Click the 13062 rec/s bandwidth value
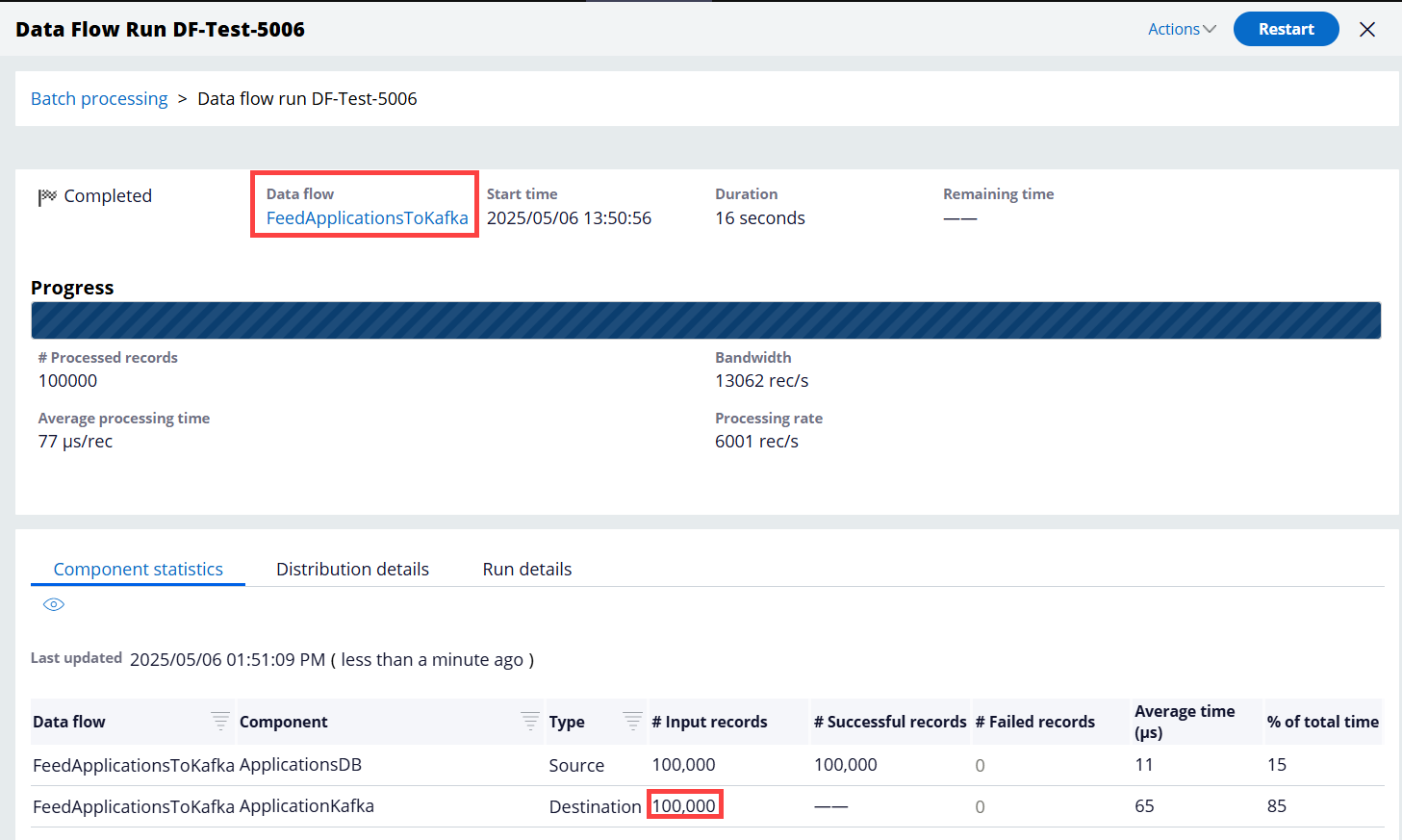Image resolution: width=1402 pixels, height=840 pixels. click(x=762, y=380)
